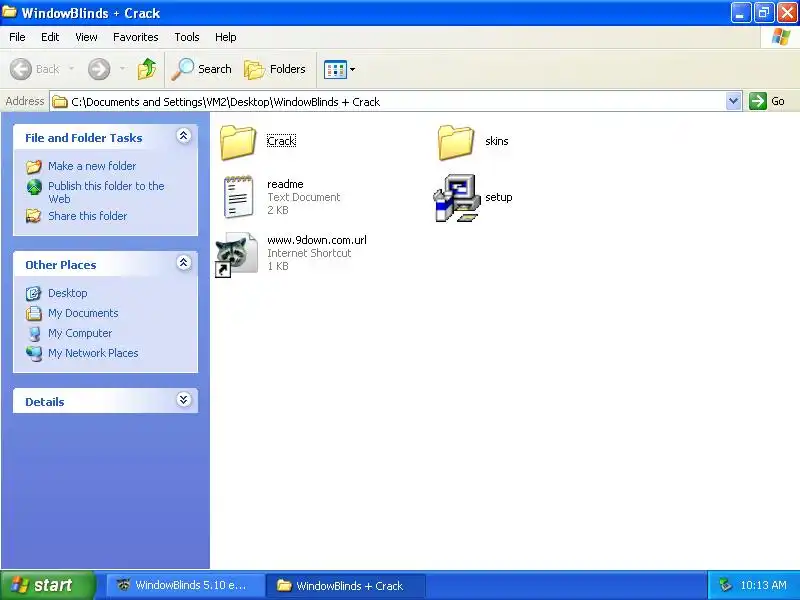Image resolution: width=800 pixels, height=600 pixels.
Task: Go up one folder level
Action: (x=147, y=69)
